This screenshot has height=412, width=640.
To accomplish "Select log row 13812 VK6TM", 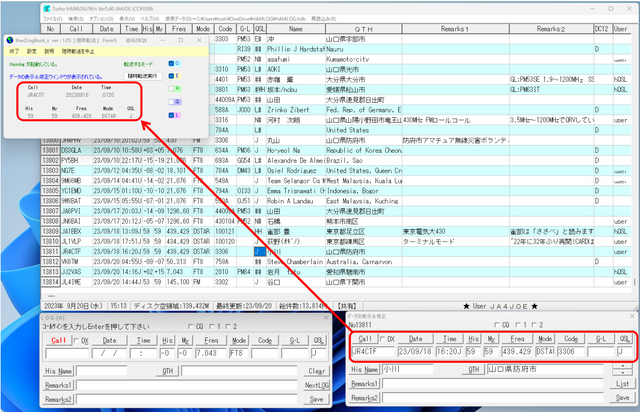I will (x=338, y=262).
